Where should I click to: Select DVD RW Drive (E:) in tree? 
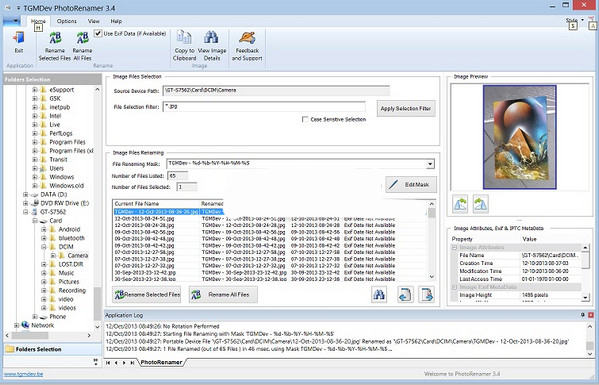click(x=65, y=203)
